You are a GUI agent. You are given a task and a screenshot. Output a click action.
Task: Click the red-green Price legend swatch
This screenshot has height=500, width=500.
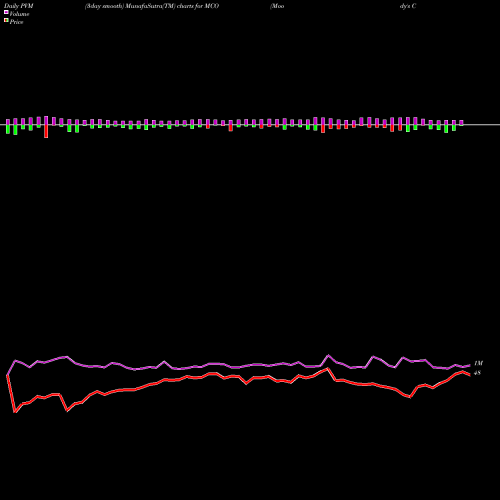6,21
